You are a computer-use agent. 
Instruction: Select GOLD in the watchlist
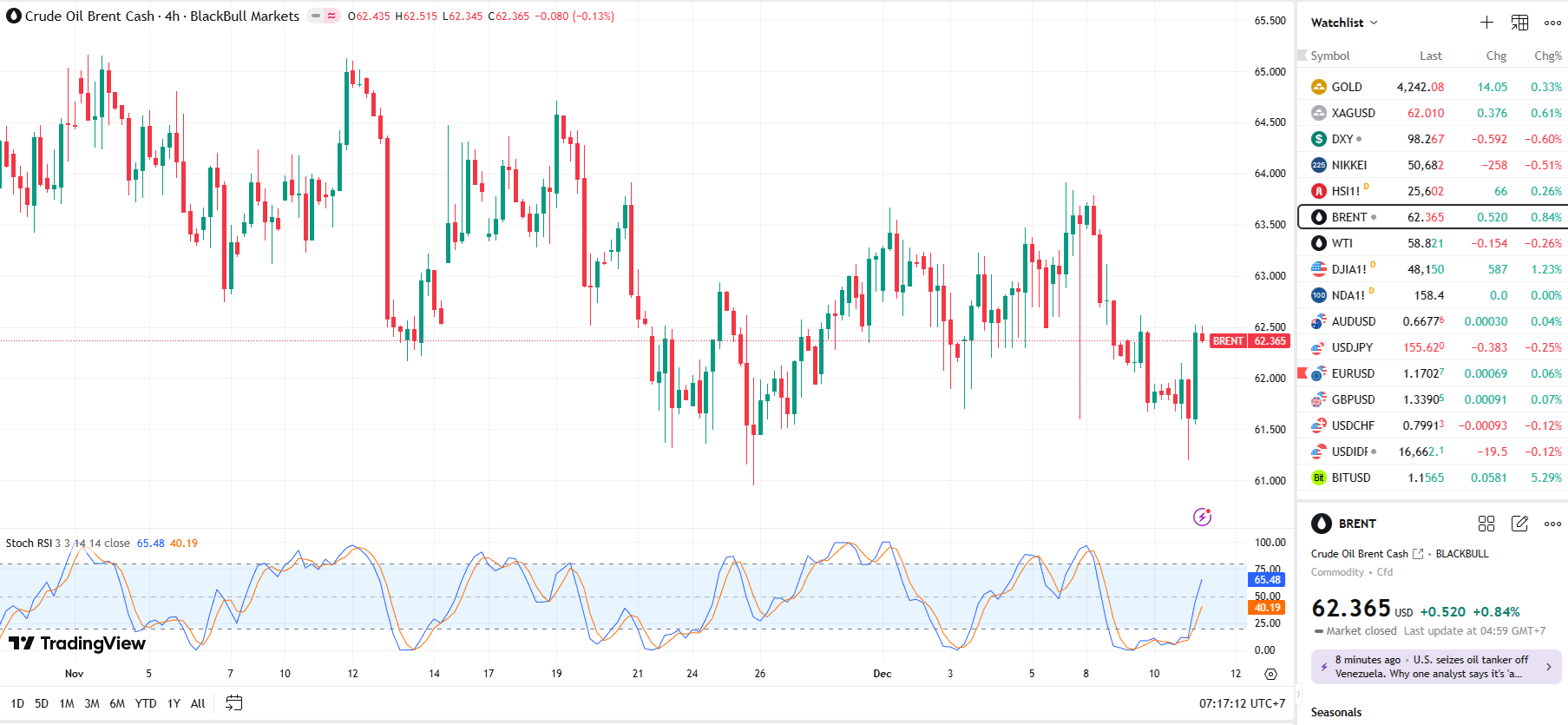point(1347,87)
